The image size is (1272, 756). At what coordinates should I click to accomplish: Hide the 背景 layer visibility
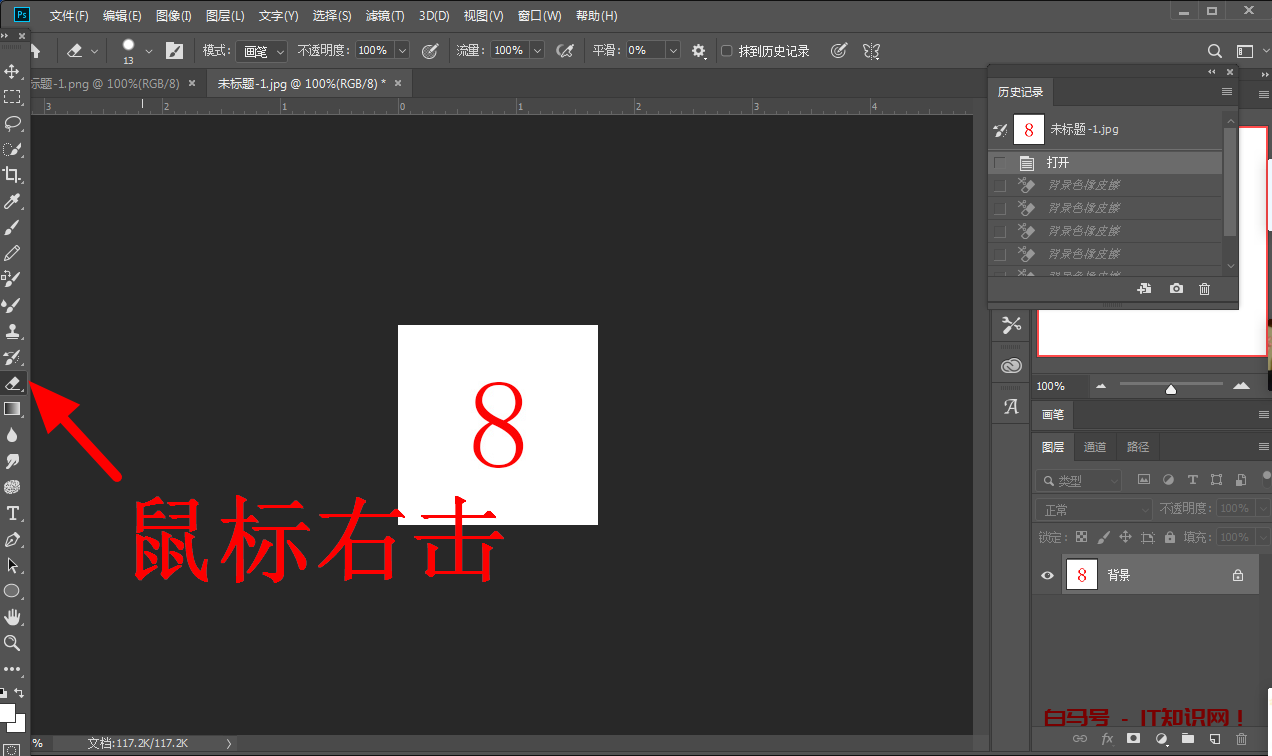tap(1047, 575)
